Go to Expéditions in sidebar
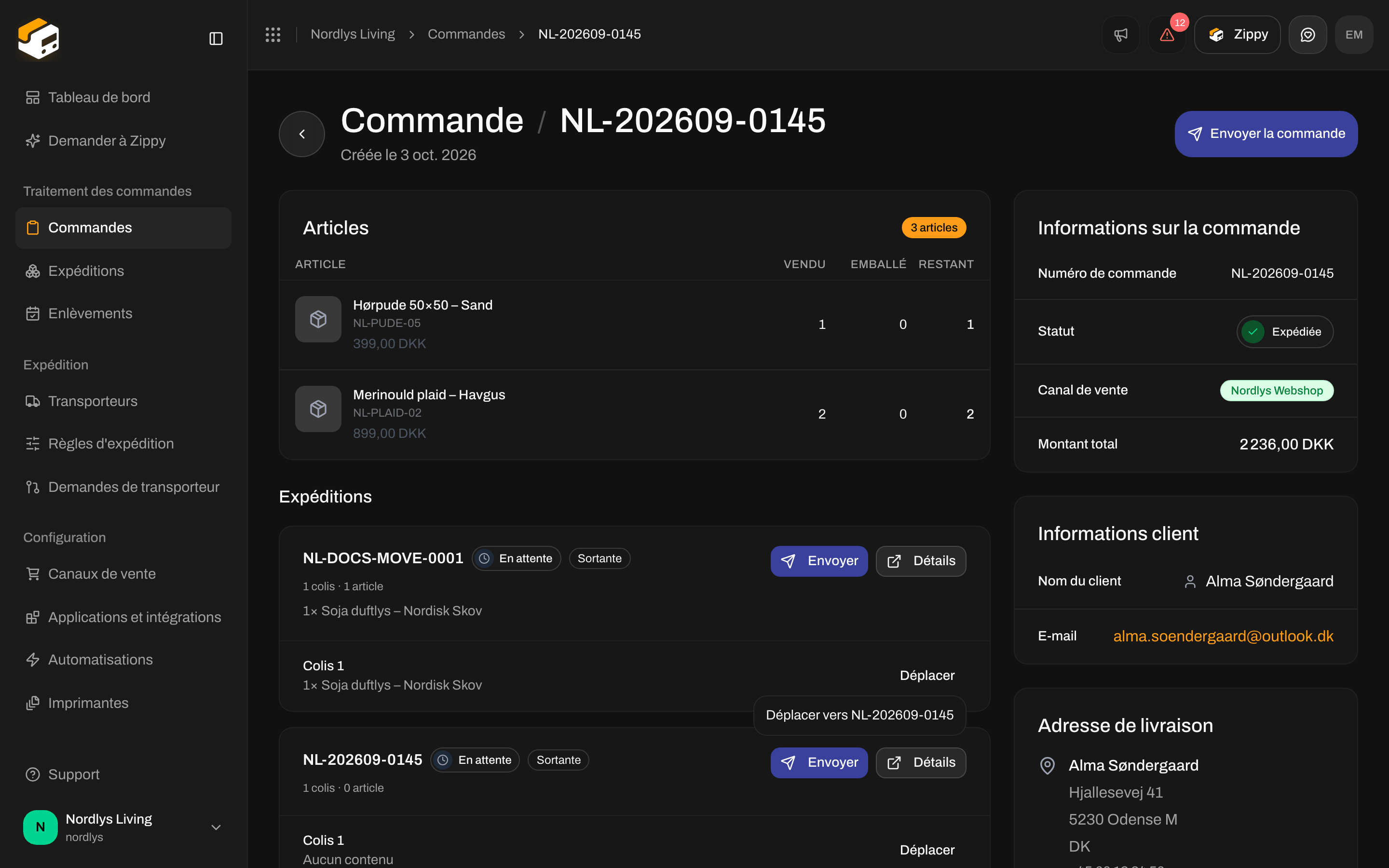 click(123, 271)
